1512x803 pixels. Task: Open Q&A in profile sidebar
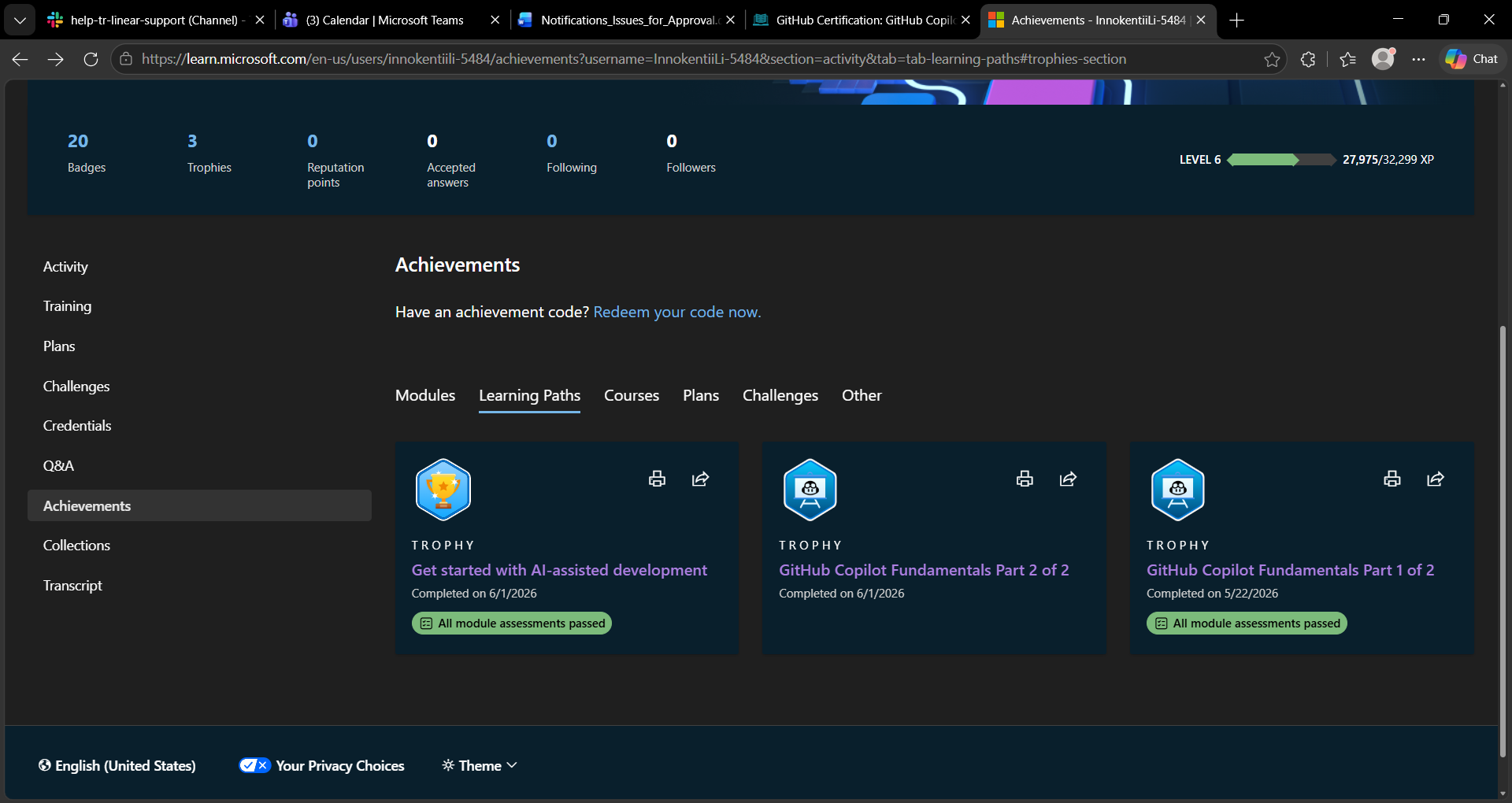pos(199,466)
